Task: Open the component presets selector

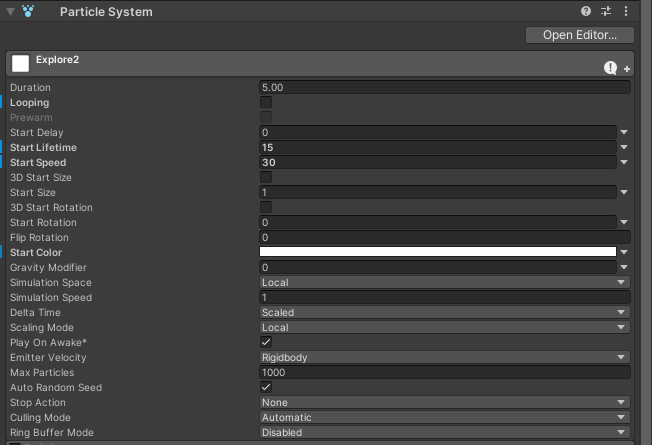Action: point(606,11)
